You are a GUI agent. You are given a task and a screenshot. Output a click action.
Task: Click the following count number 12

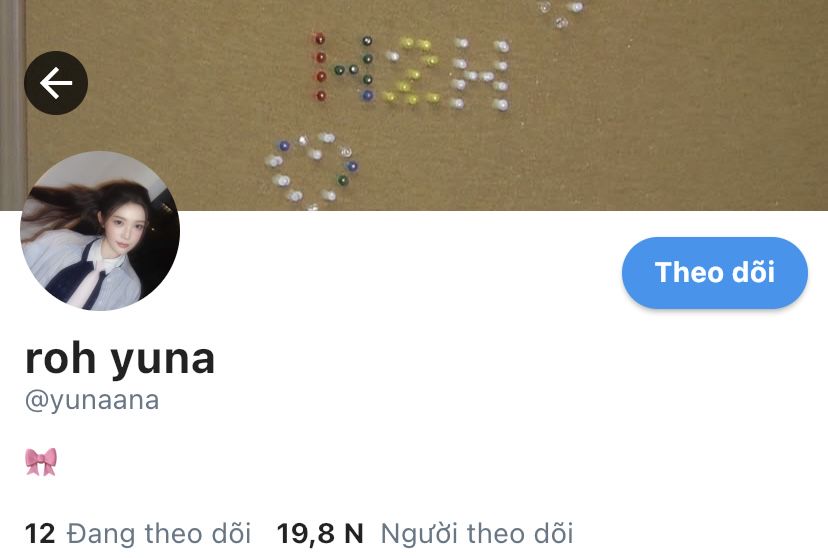coord(40,533)
